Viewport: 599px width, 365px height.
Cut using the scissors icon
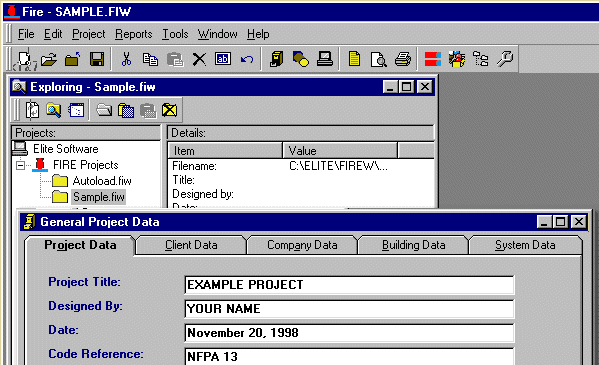[126, 59]
